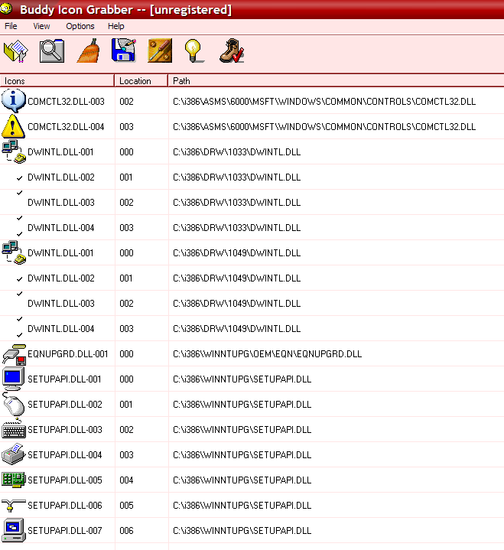Open the Help menu
Image resolution: width=504 pixels, height=550 pixels.
[x=116, y=26]
